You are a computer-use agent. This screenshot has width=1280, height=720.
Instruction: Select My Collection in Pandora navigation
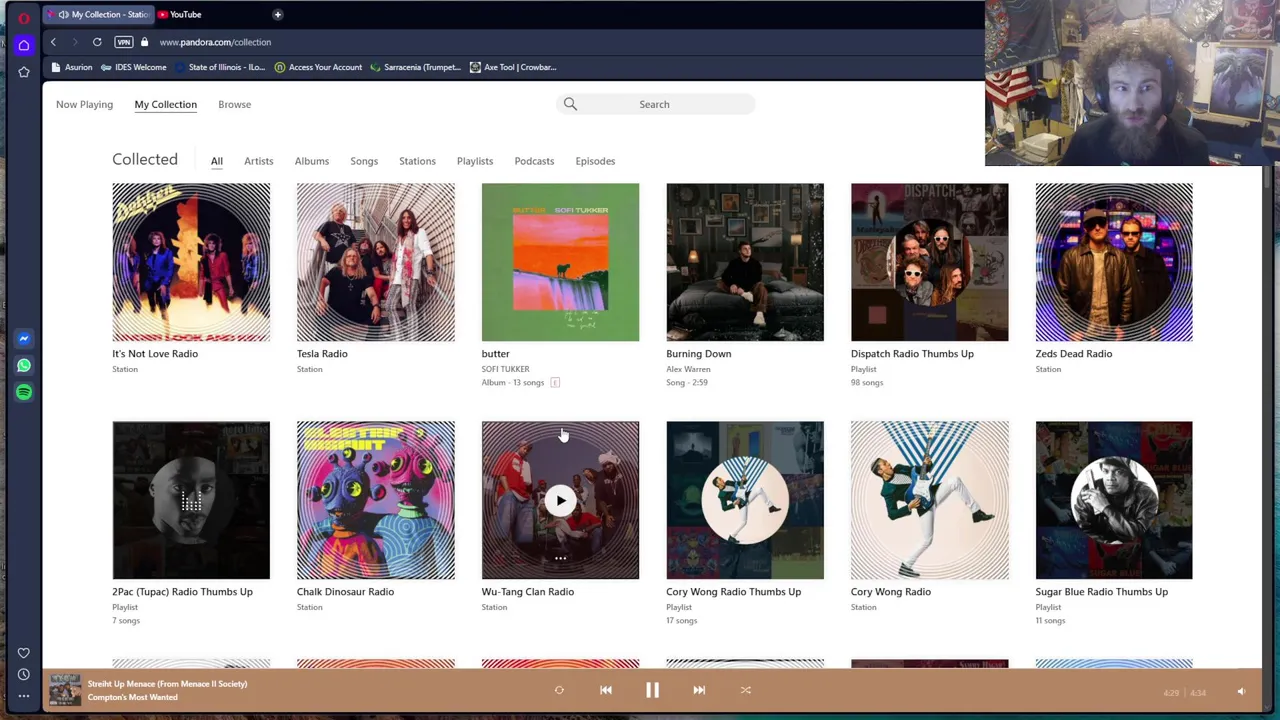(x=166, y=104)
